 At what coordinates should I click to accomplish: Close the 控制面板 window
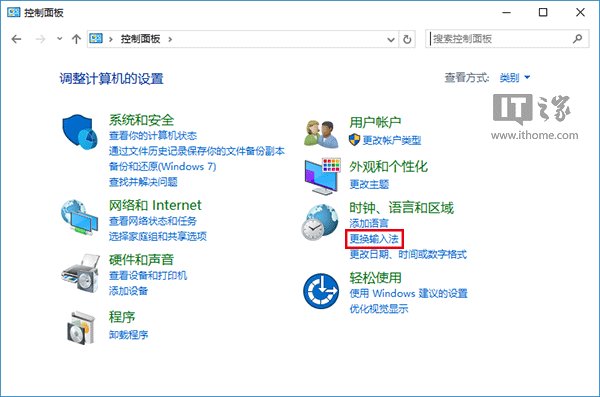click(x=580, y=12)
